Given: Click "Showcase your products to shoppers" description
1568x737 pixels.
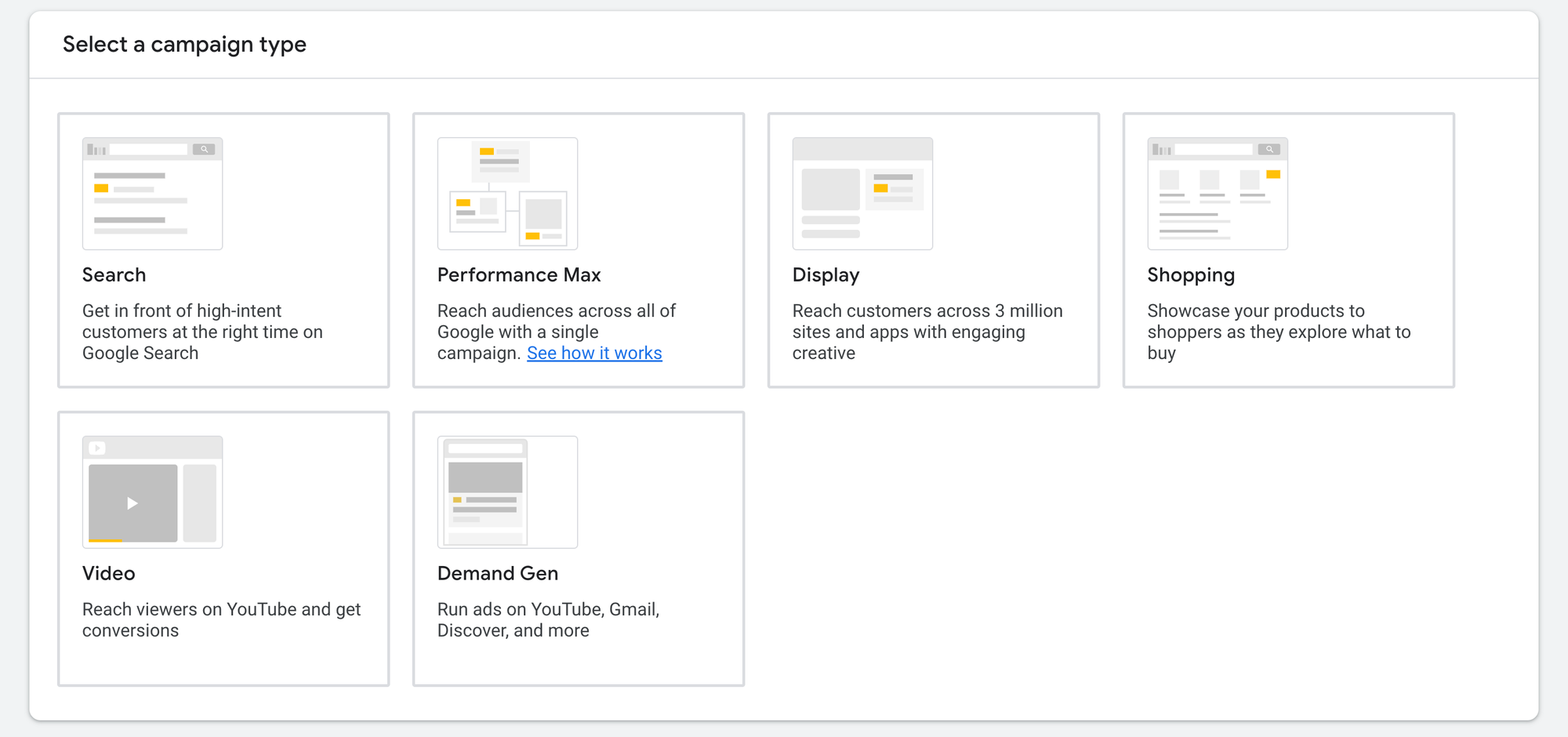Looking at the screenshot, I should point(1278,332).
